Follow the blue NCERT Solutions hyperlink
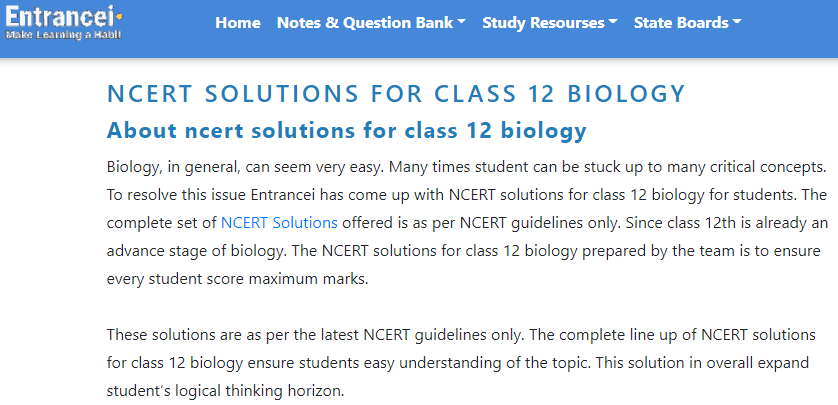838x405 pixels. [x=279, y=223]
